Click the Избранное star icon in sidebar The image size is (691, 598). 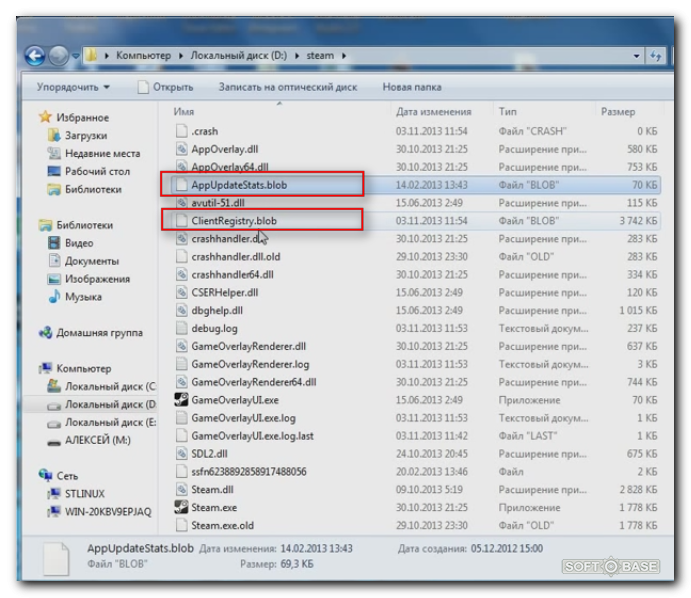tap(45, 117)
